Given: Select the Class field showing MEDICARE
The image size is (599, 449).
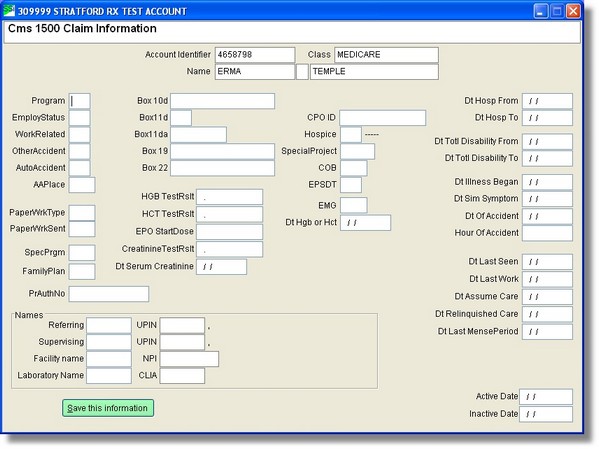Looking at the screenshot, I should point(386,55).
